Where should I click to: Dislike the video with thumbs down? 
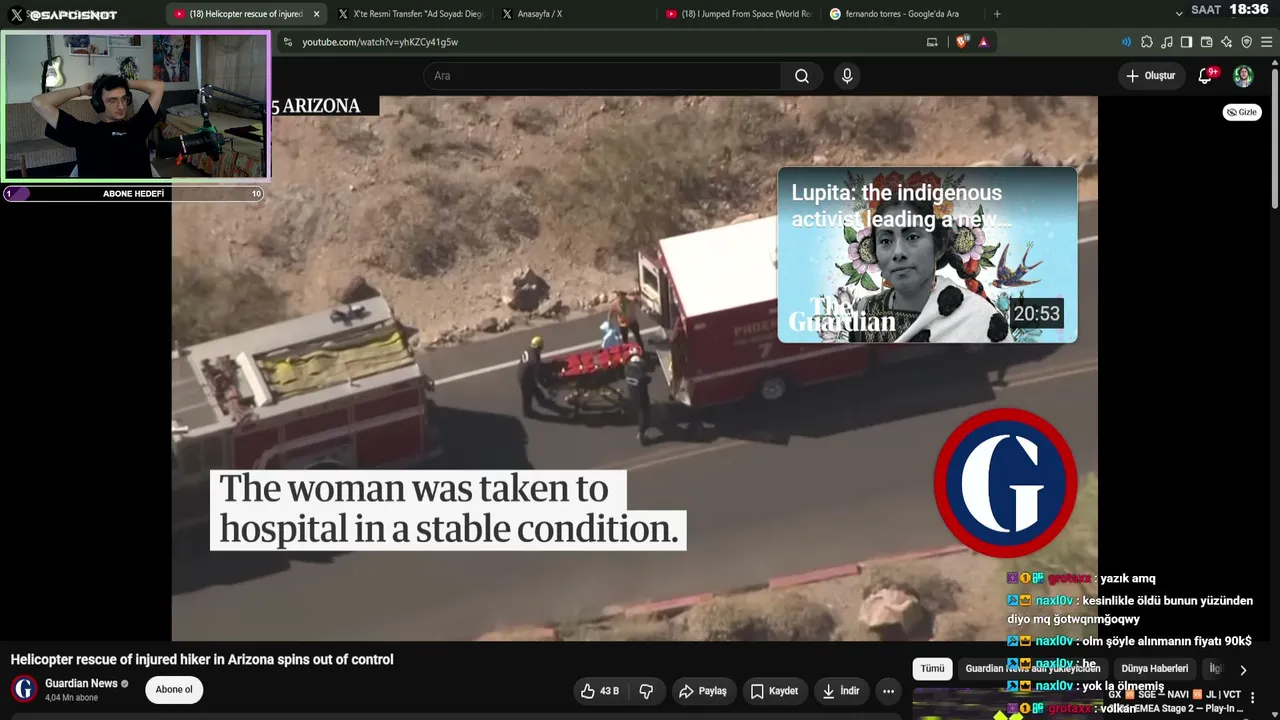pyautogui.click(x=646, y=691)
